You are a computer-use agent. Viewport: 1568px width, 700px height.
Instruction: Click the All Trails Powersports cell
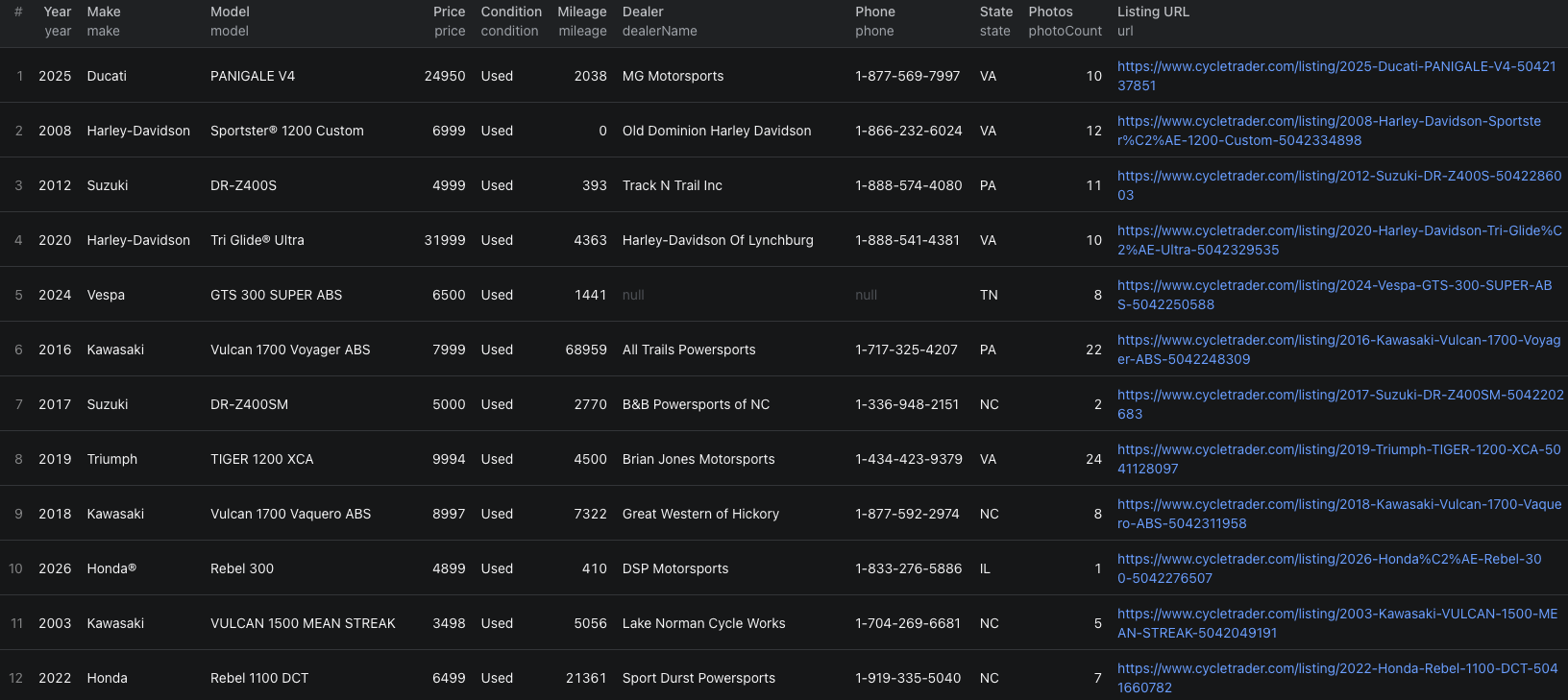[689, 350]
